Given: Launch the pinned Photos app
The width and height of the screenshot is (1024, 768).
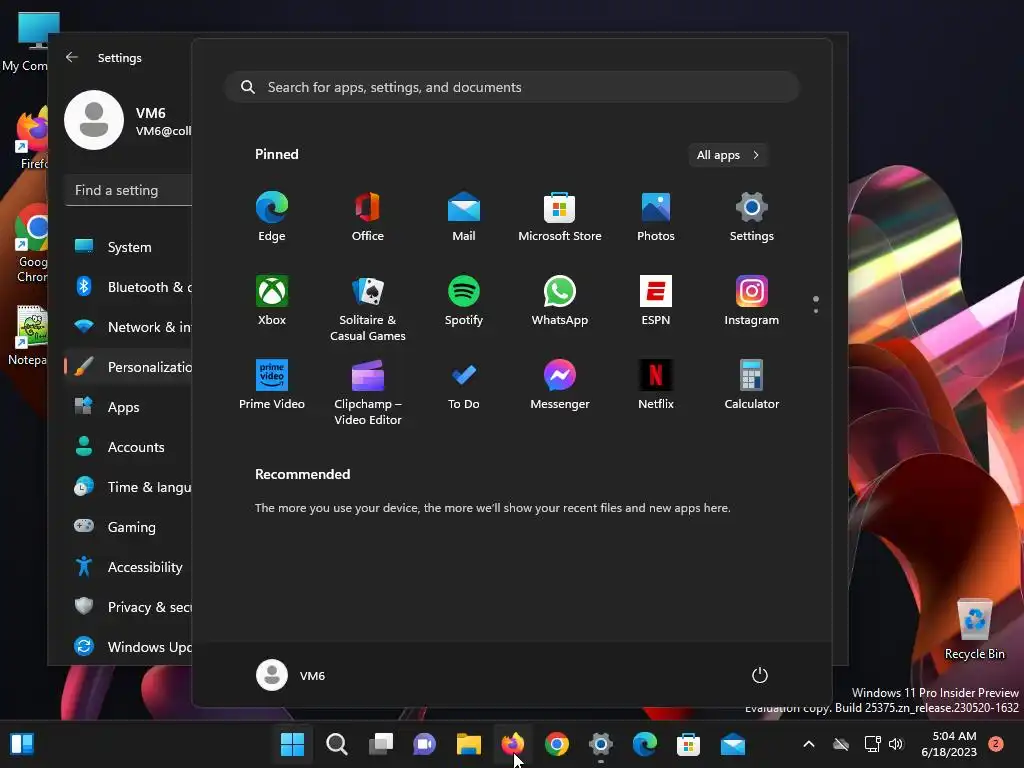Looking at the screenshot, I should click(x=656, y=216).
